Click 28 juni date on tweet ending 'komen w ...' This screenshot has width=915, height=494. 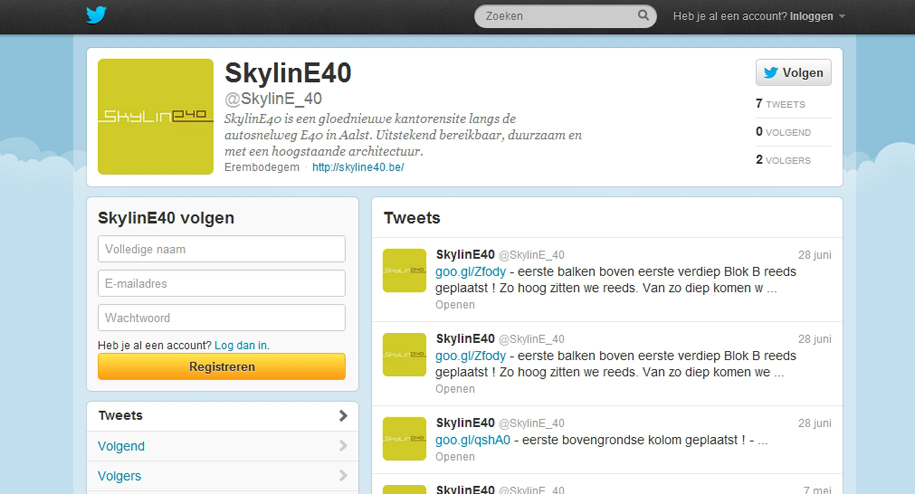click(815, 255)
